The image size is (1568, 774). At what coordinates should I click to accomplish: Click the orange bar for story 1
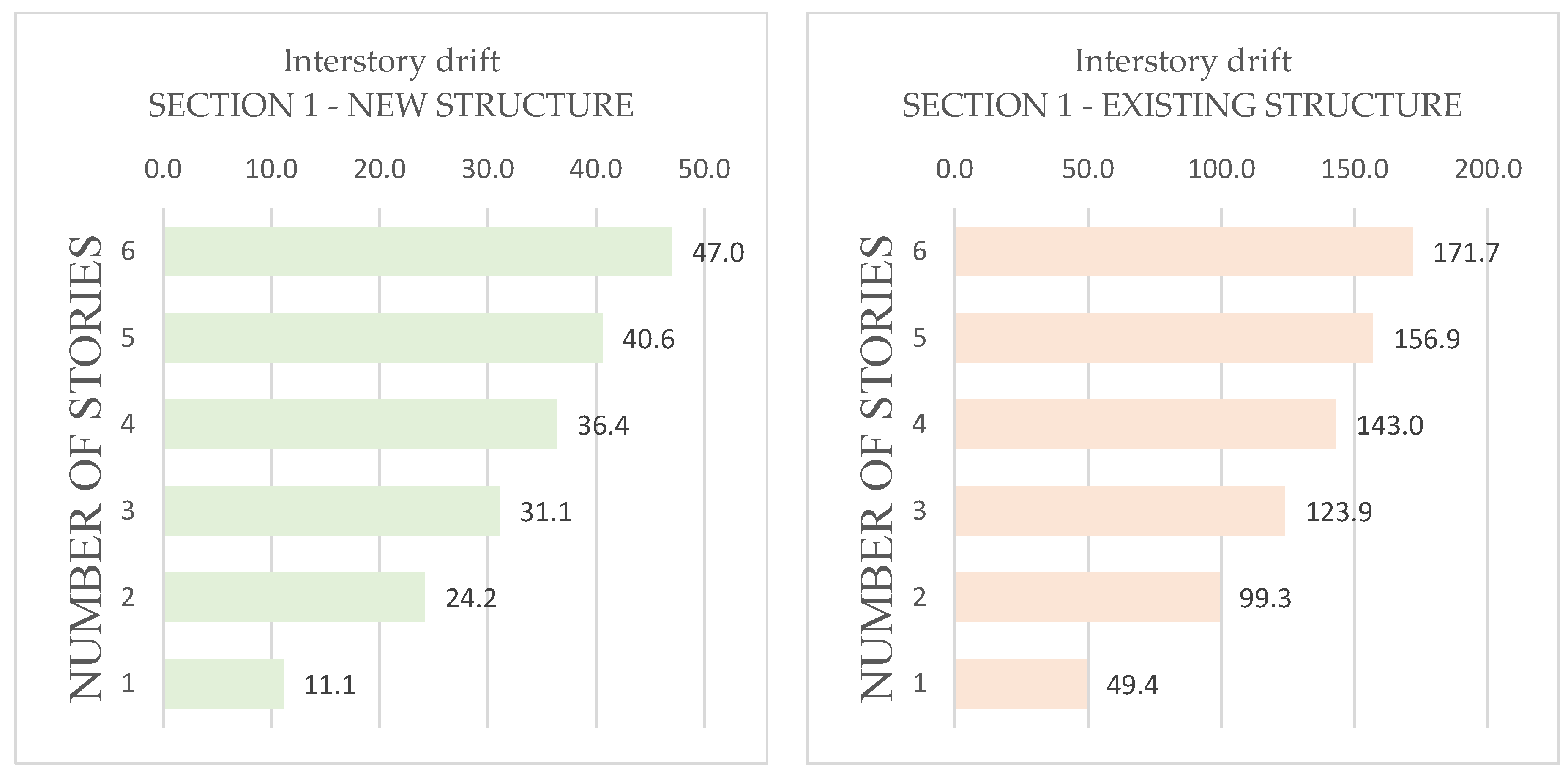(x=1022, y=684)
